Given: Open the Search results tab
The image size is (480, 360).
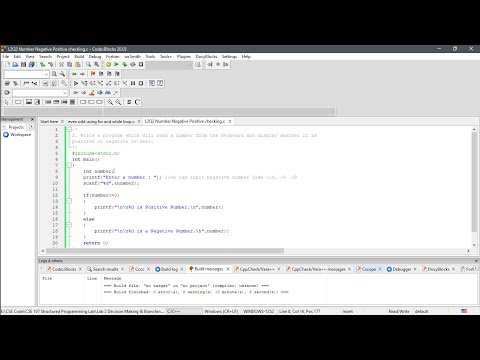Looking at the screenshot, I should tap(105, 269).
